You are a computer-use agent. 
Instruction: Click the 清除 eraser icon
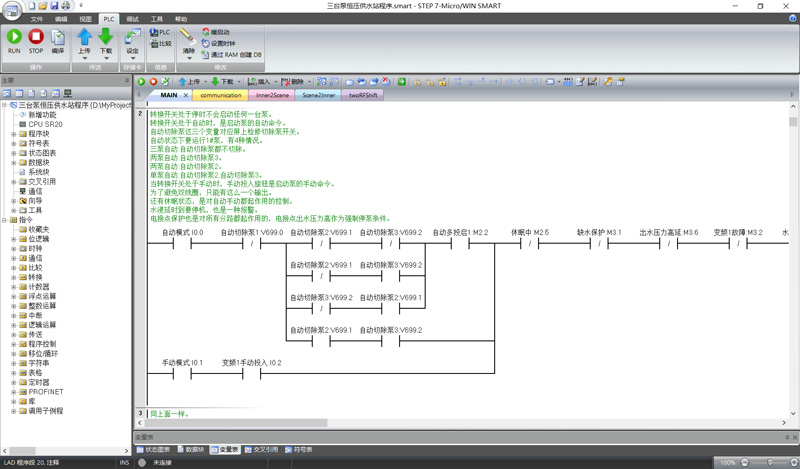click(188, 37)
